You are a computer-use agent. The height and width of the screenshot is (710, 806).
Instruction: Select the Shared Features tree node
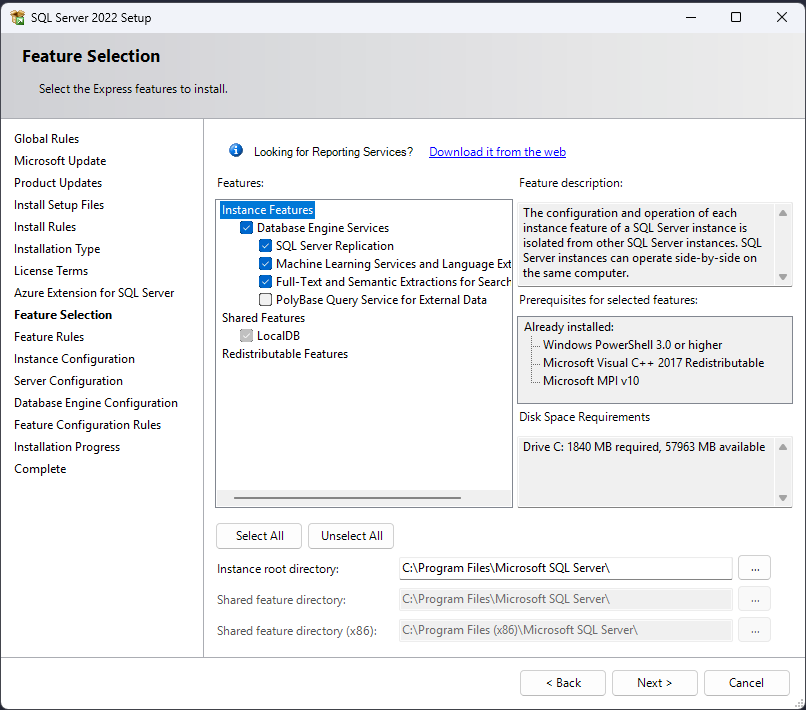tap(263, 318)
